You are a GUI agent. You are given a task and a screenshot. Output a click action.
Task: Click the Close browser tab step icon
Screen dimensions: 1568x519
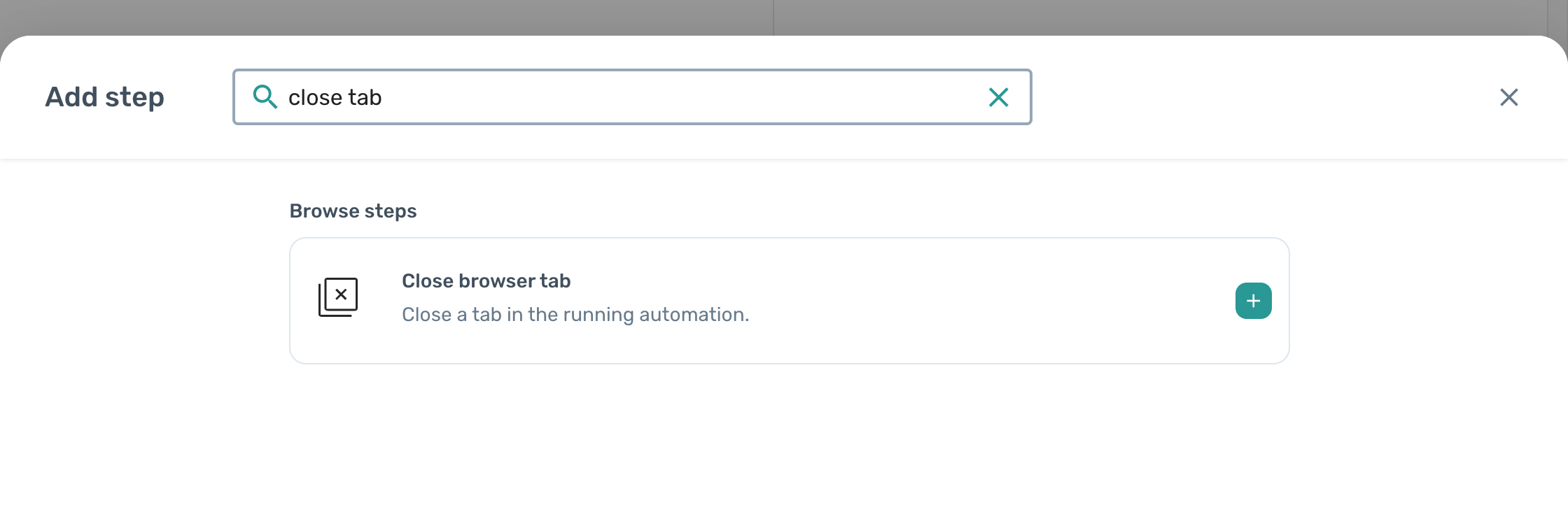tap(338, 297)
